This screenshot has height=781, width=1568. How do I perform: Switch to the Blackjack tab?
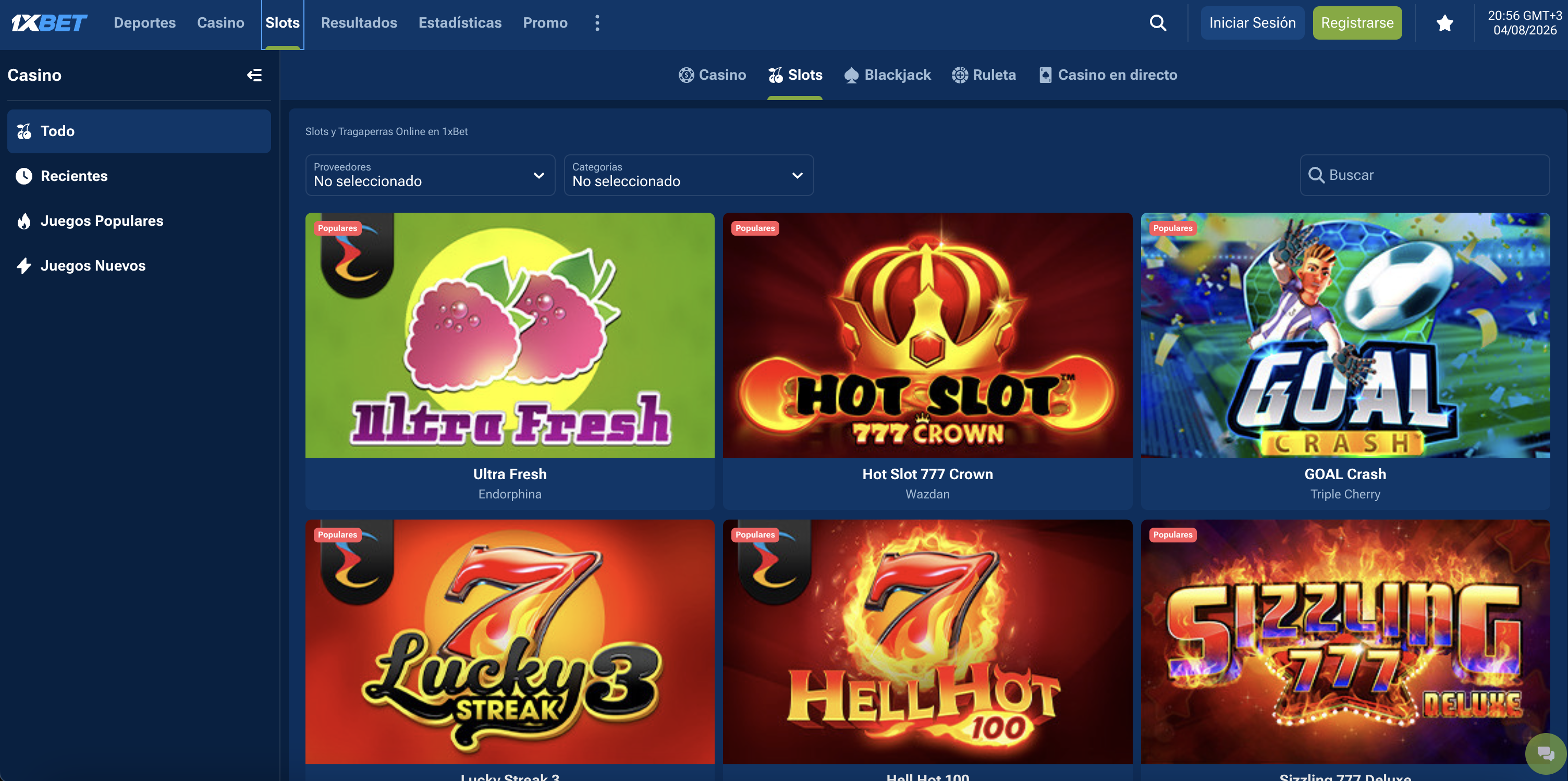(888, 75)
